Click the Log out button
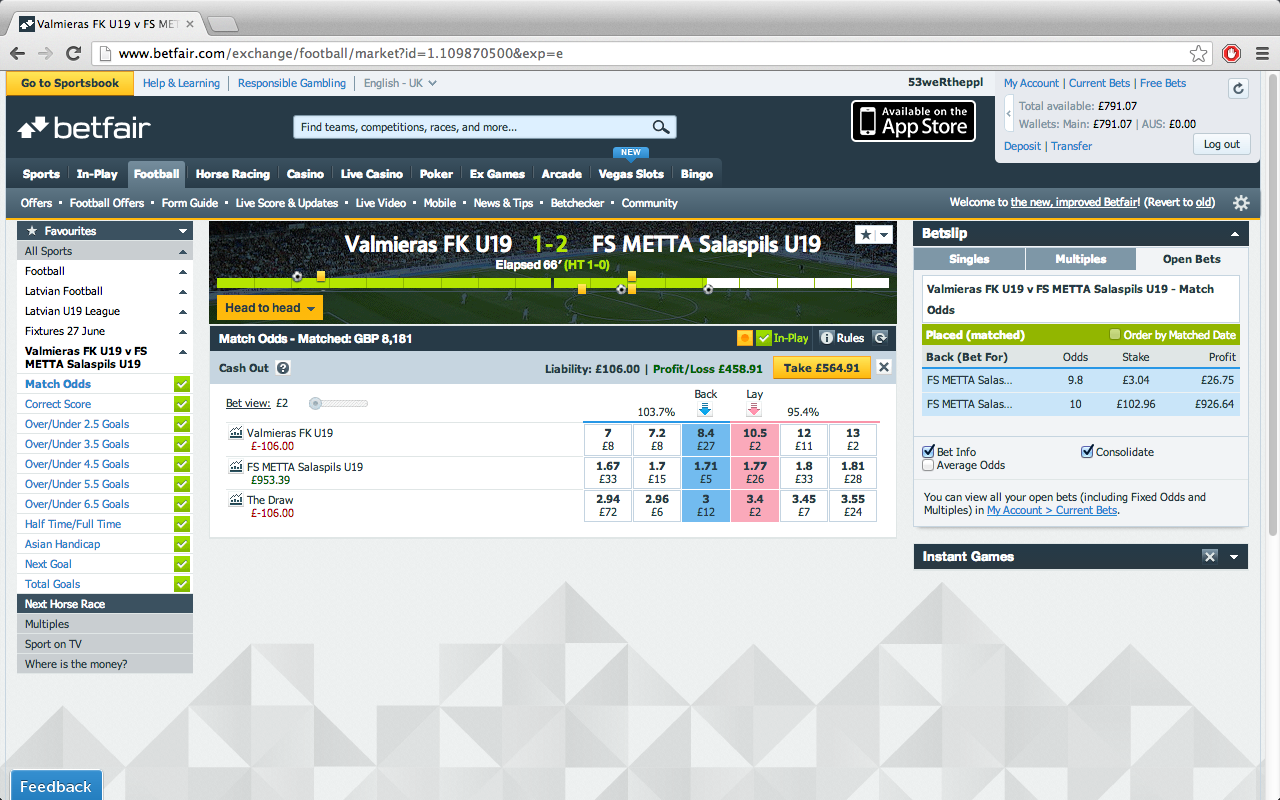Screen dimensions: 1280x800 click(x=1222, y=144)
